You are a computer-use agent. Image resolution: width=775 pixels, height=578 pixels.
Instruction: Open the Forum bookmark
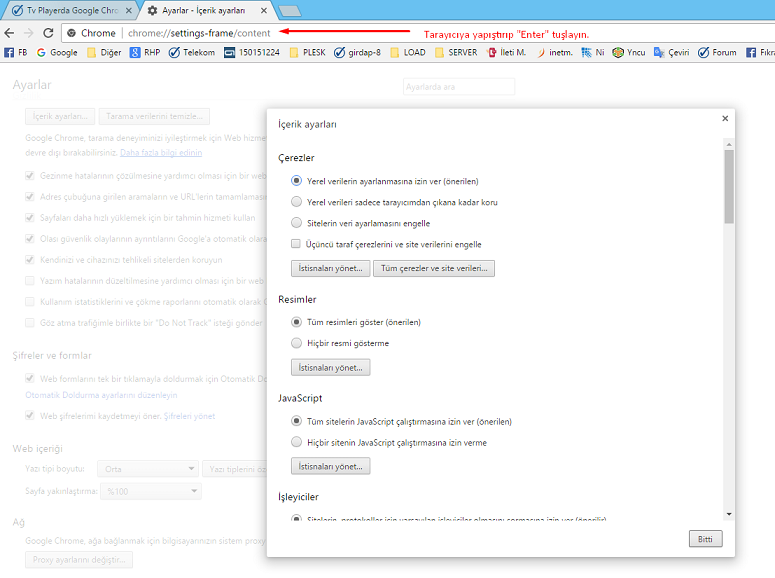coord(717,52)
